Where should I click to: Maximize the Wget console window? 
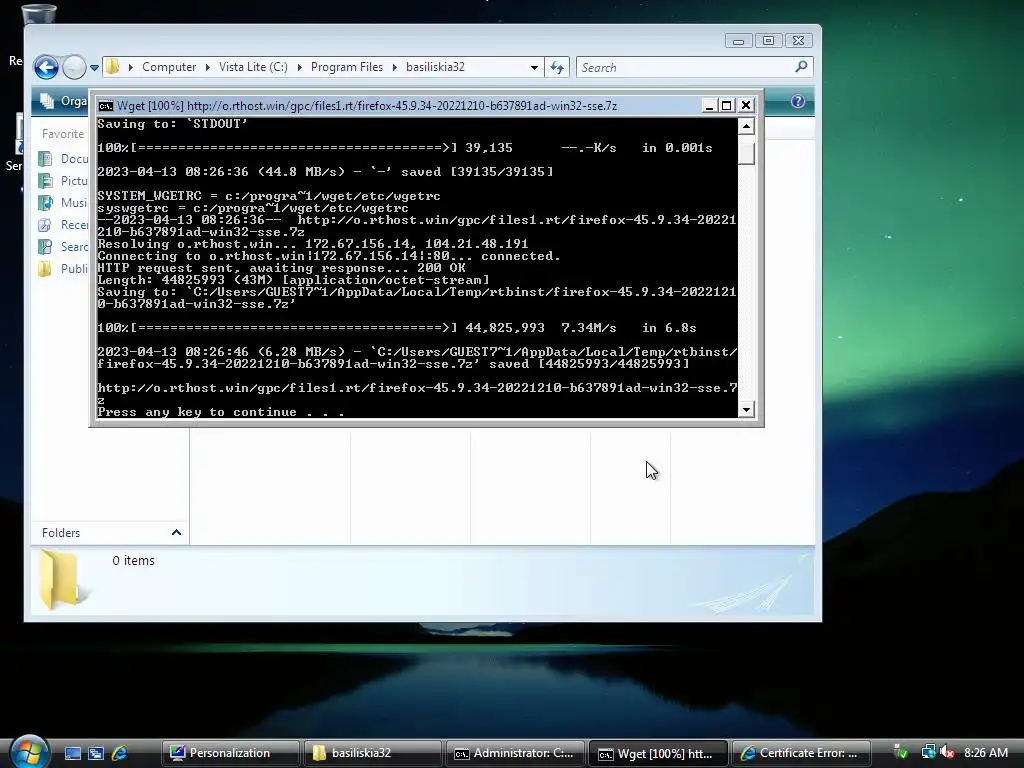coord(727,105)
